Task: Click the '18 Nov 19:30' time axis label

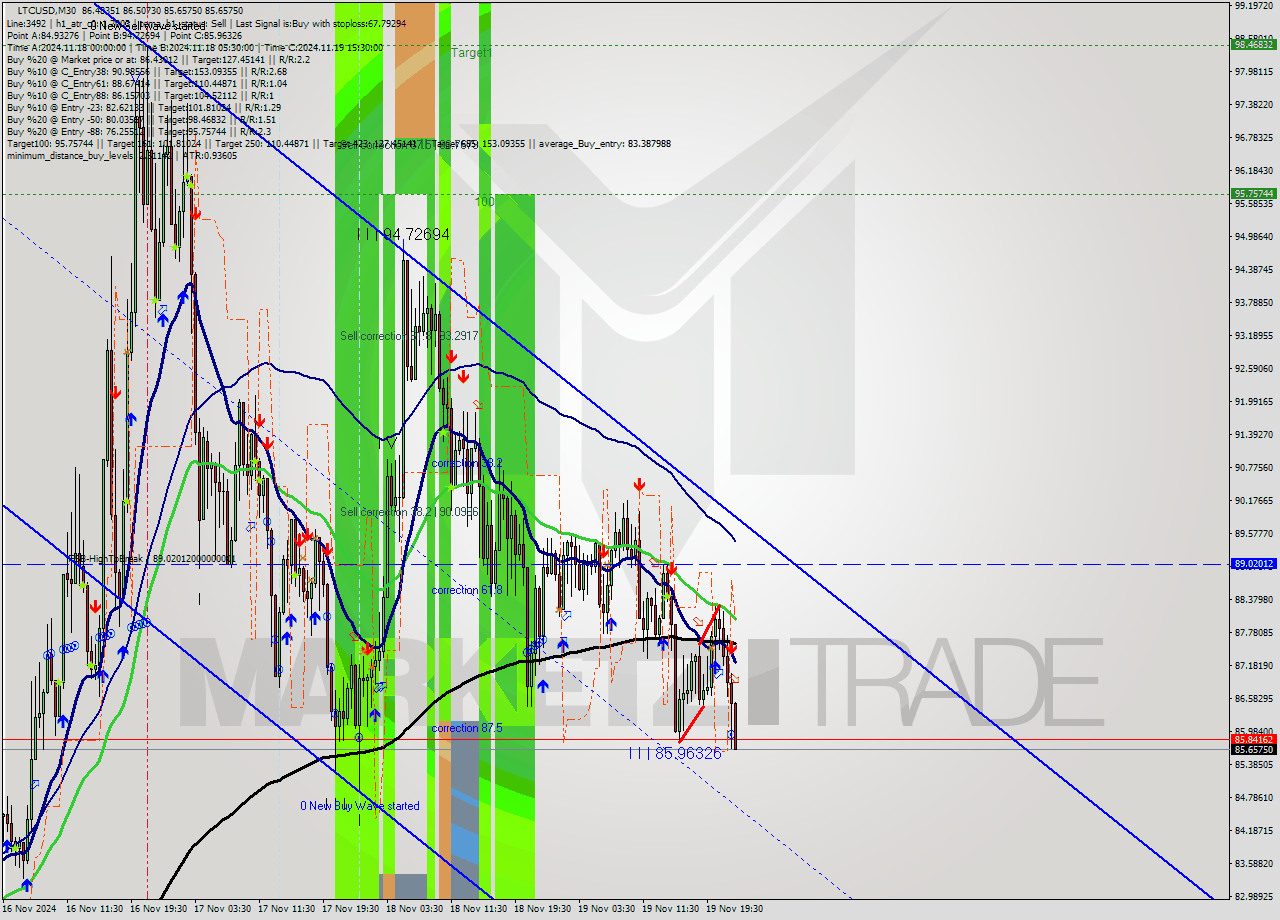Action: point(543,909)
